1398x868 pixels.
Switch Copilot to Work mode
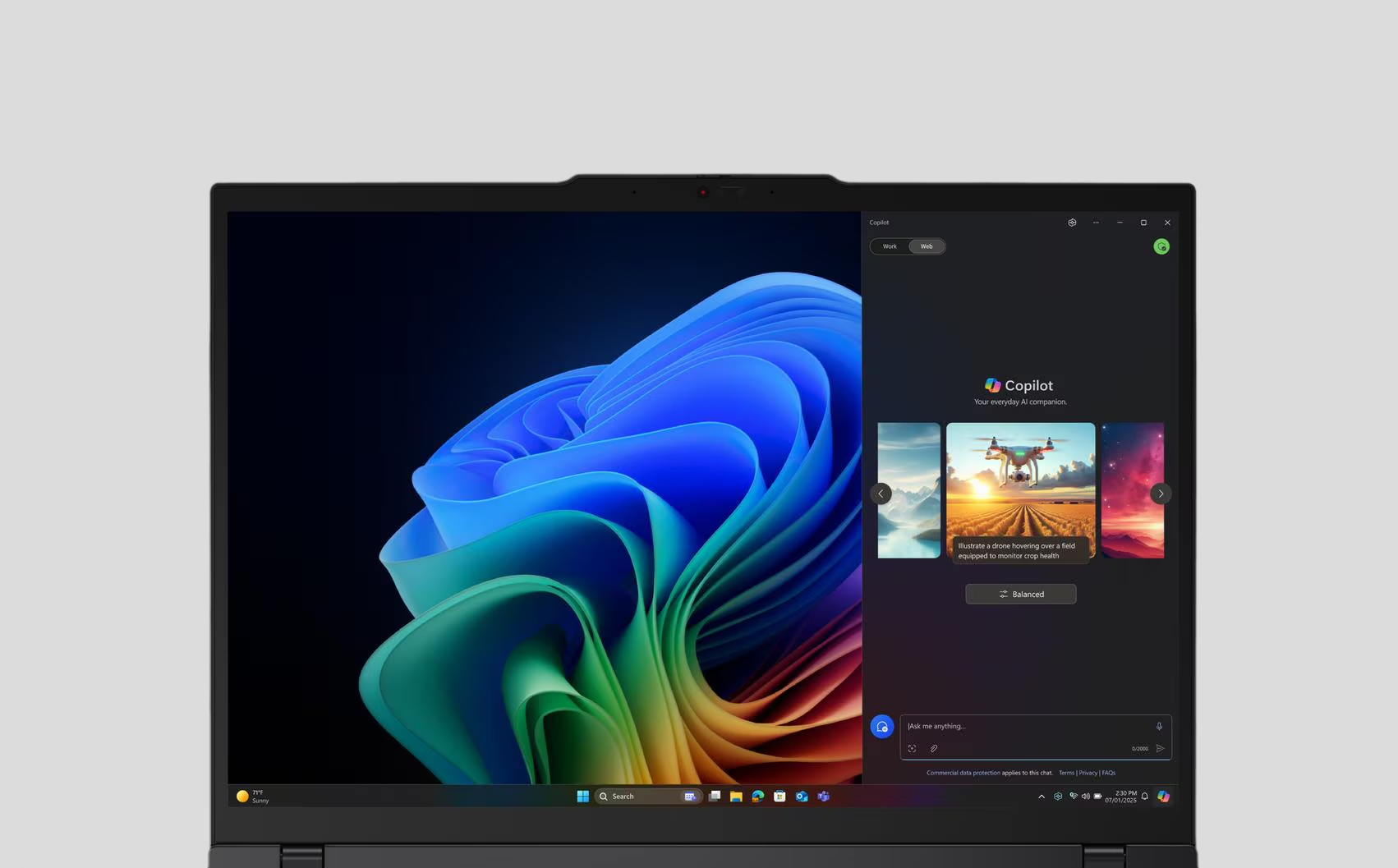click(x=890, y=246)
